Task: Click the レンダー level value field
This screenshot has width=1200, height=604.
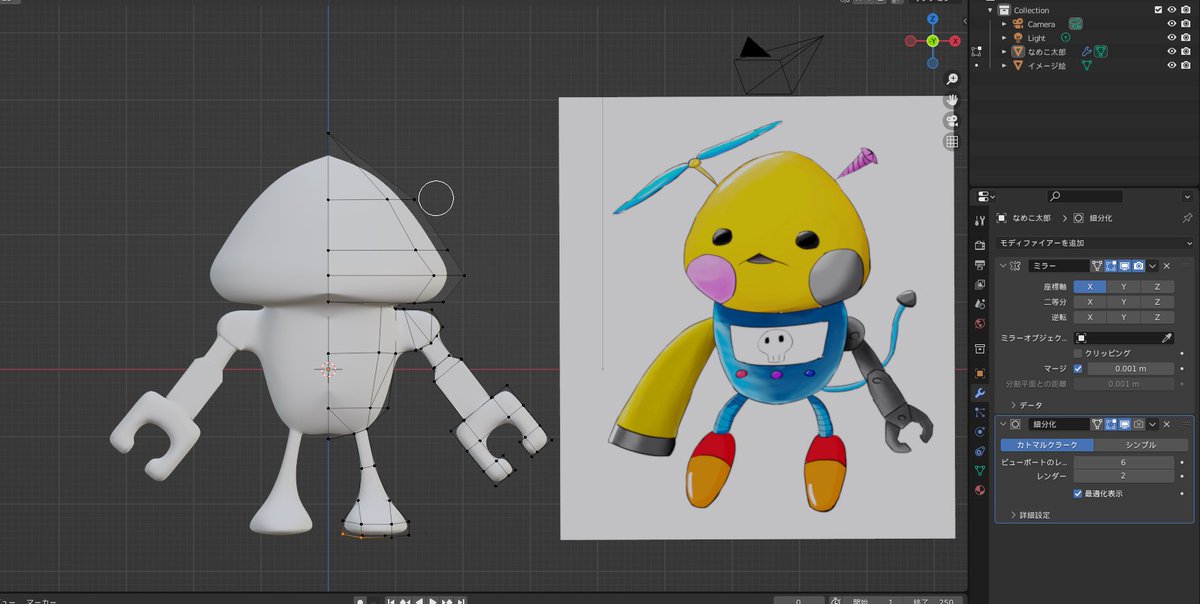Action: coord(1124,475)
